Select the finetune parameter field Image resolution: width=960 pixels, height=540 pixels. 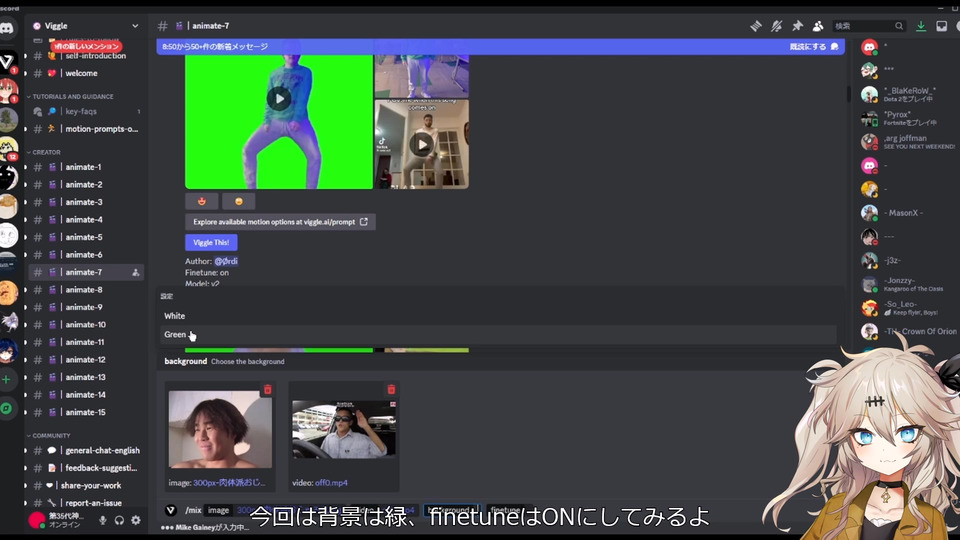pos(505,510)
